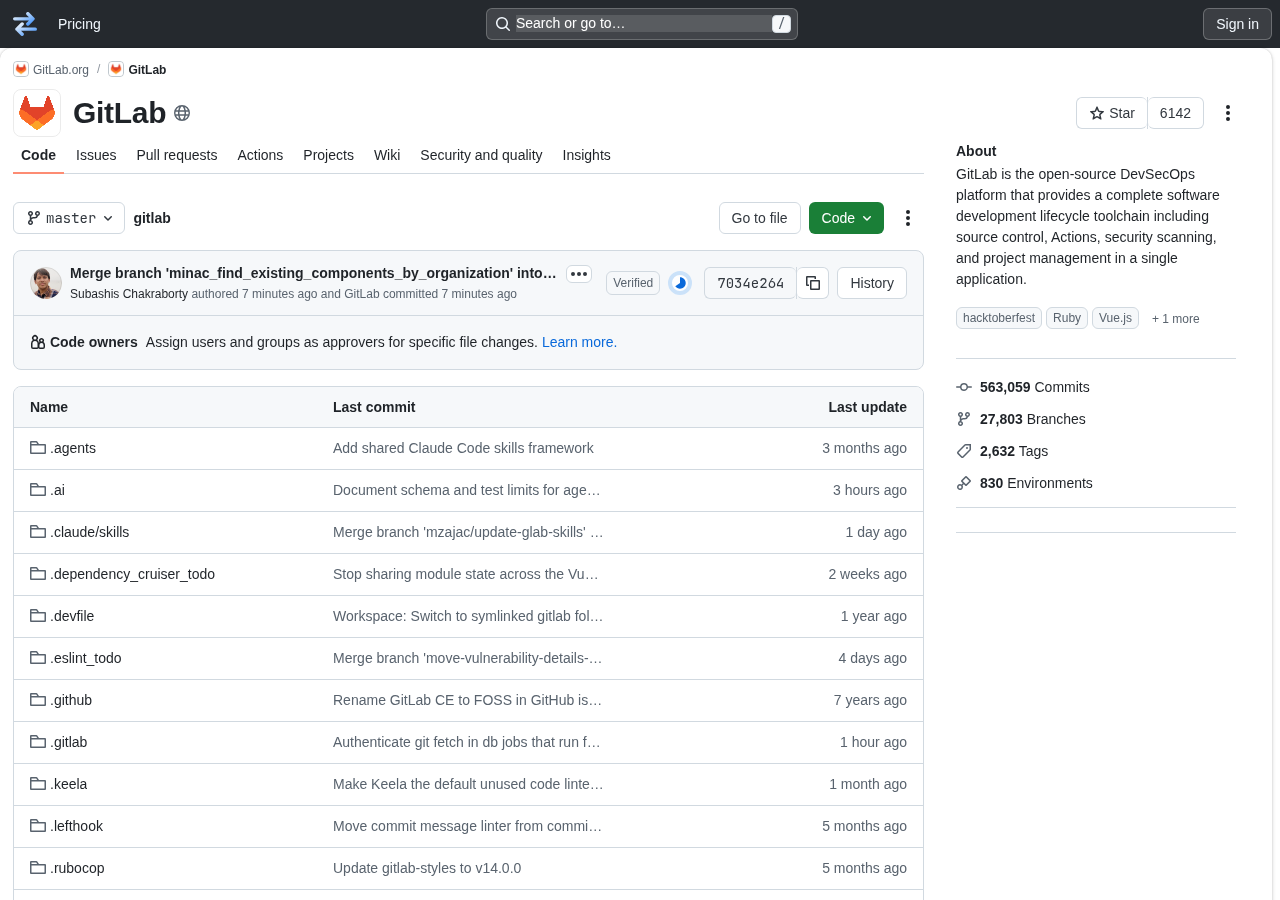The height and width of the screenshot is (900, 1280).
Task: Click the Verified badge
Action: coord(633,283)
